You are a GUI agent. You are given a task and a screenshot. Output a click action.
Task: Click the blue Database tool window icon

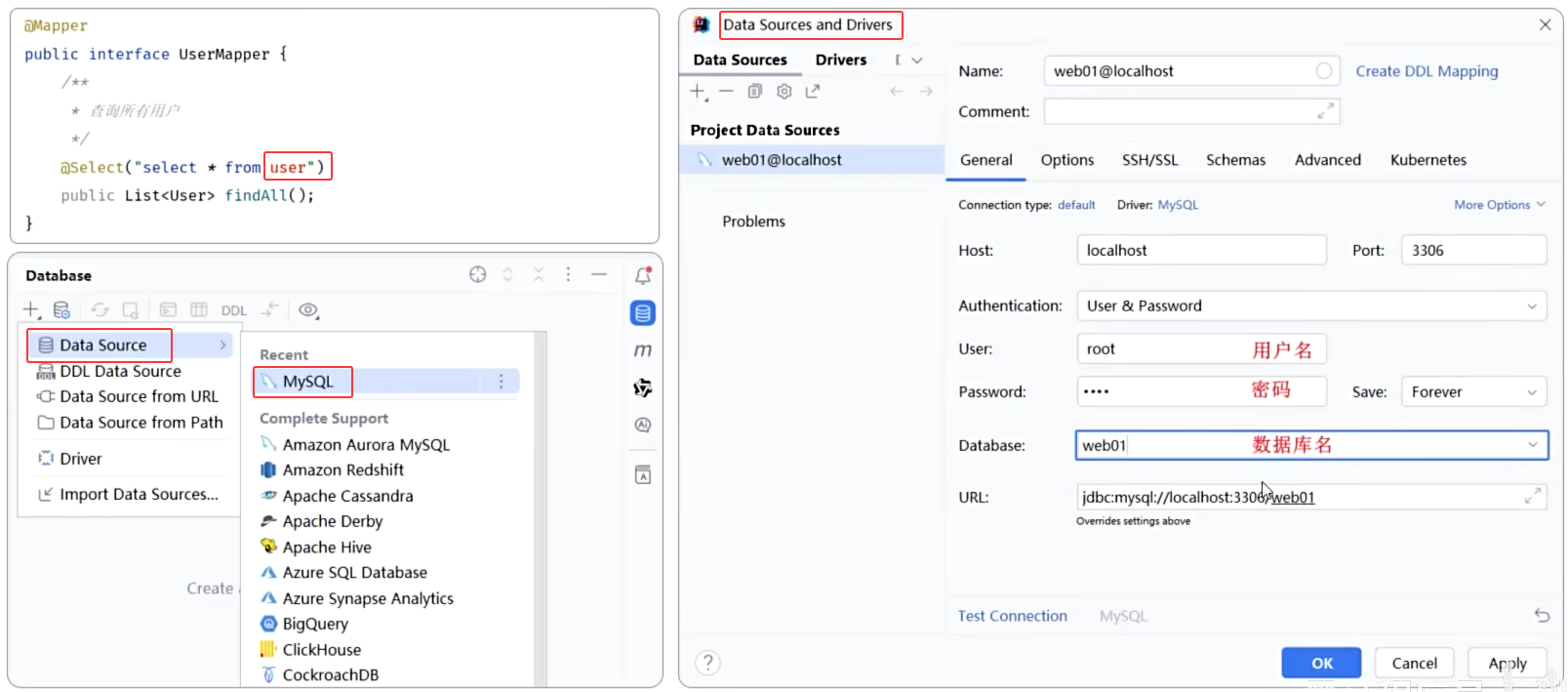pyautogui.click(x=643, y=313)
